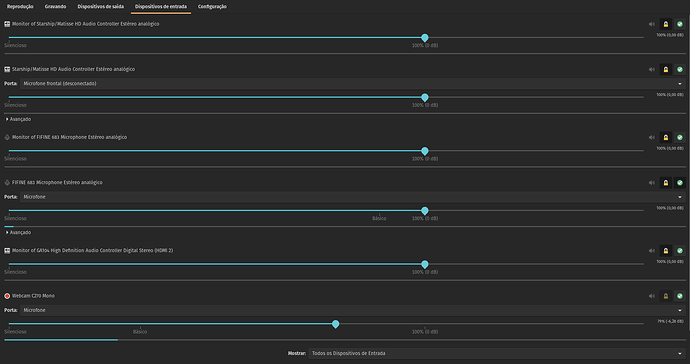Toggle fallback for Monitor of GA104 HDMI 2
The width and height of the screenshot is (690, 364).
tap(679, 251)
